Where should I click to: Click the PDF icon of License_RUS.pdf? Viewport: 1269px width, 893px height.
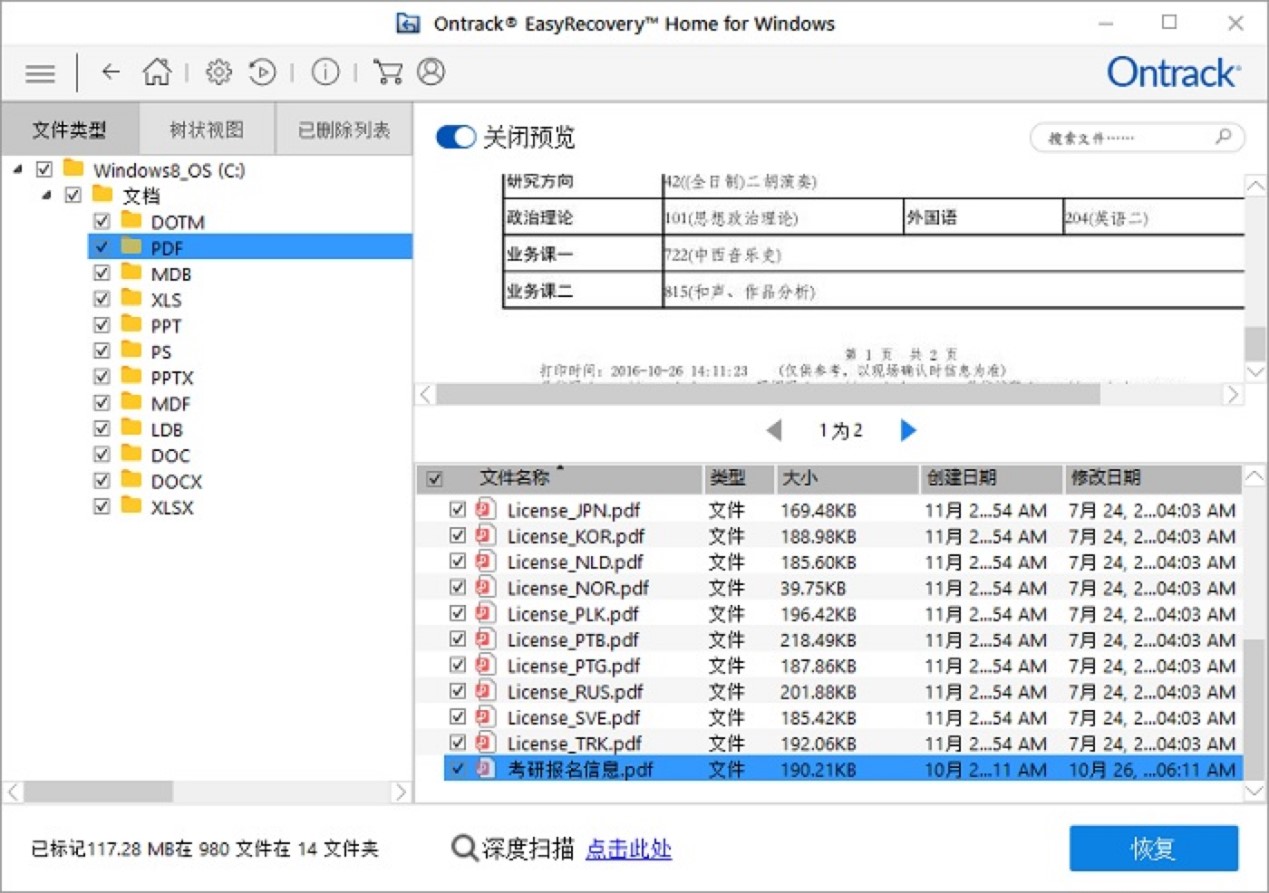pyautogui.click(x=486, y=691)
